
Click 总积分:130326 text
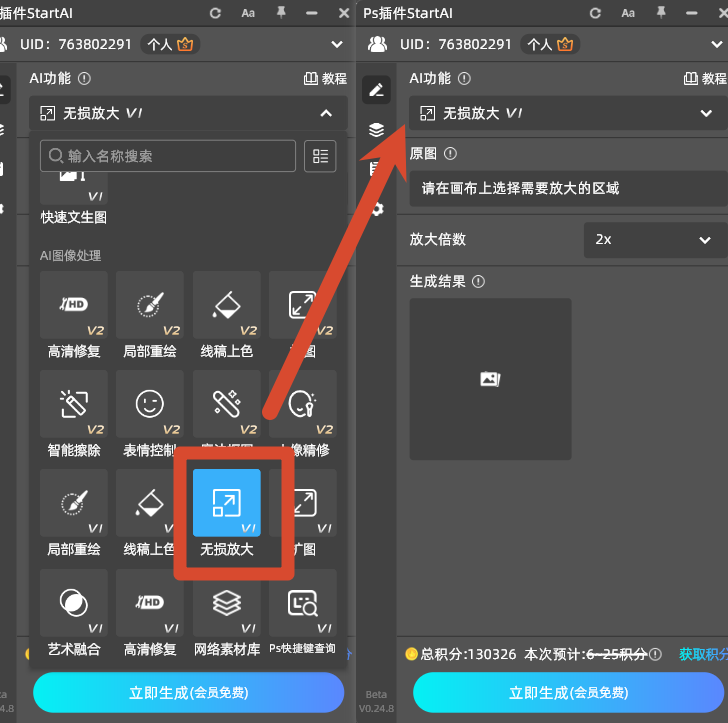tap(468, 654)
